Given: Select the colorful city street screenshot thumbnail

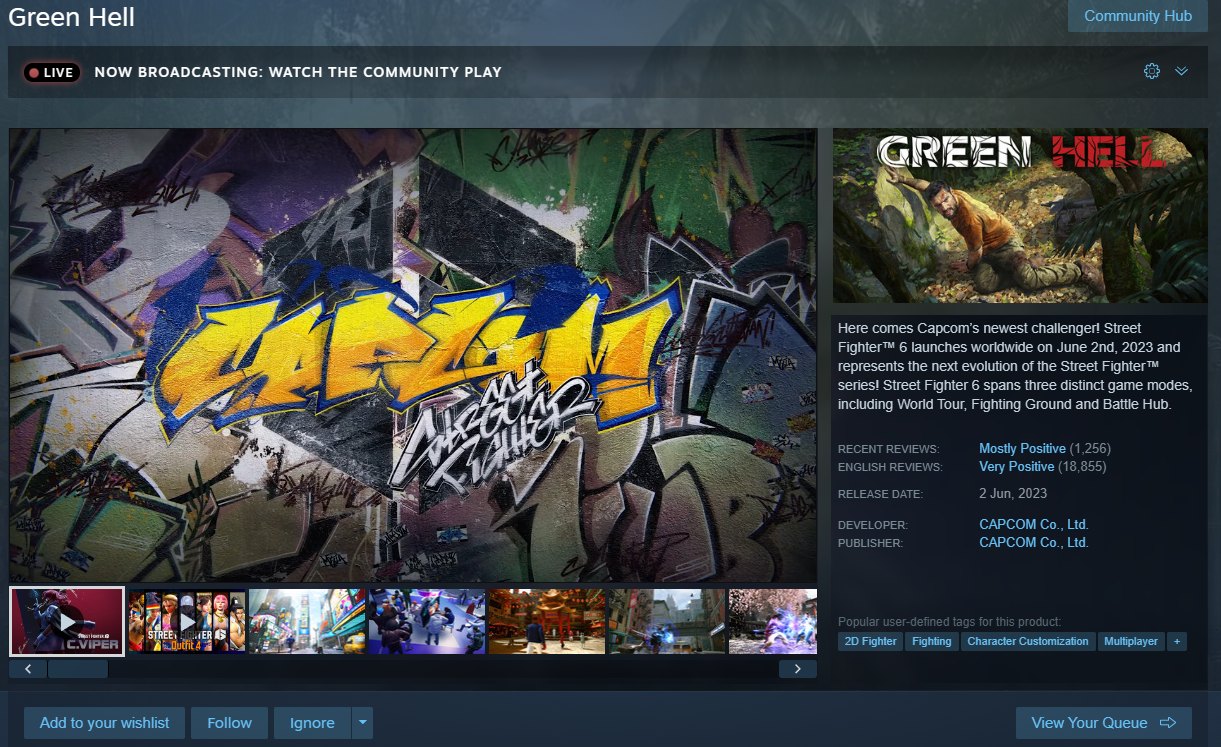Looking at the screenshot, I should tap(307, 621).
